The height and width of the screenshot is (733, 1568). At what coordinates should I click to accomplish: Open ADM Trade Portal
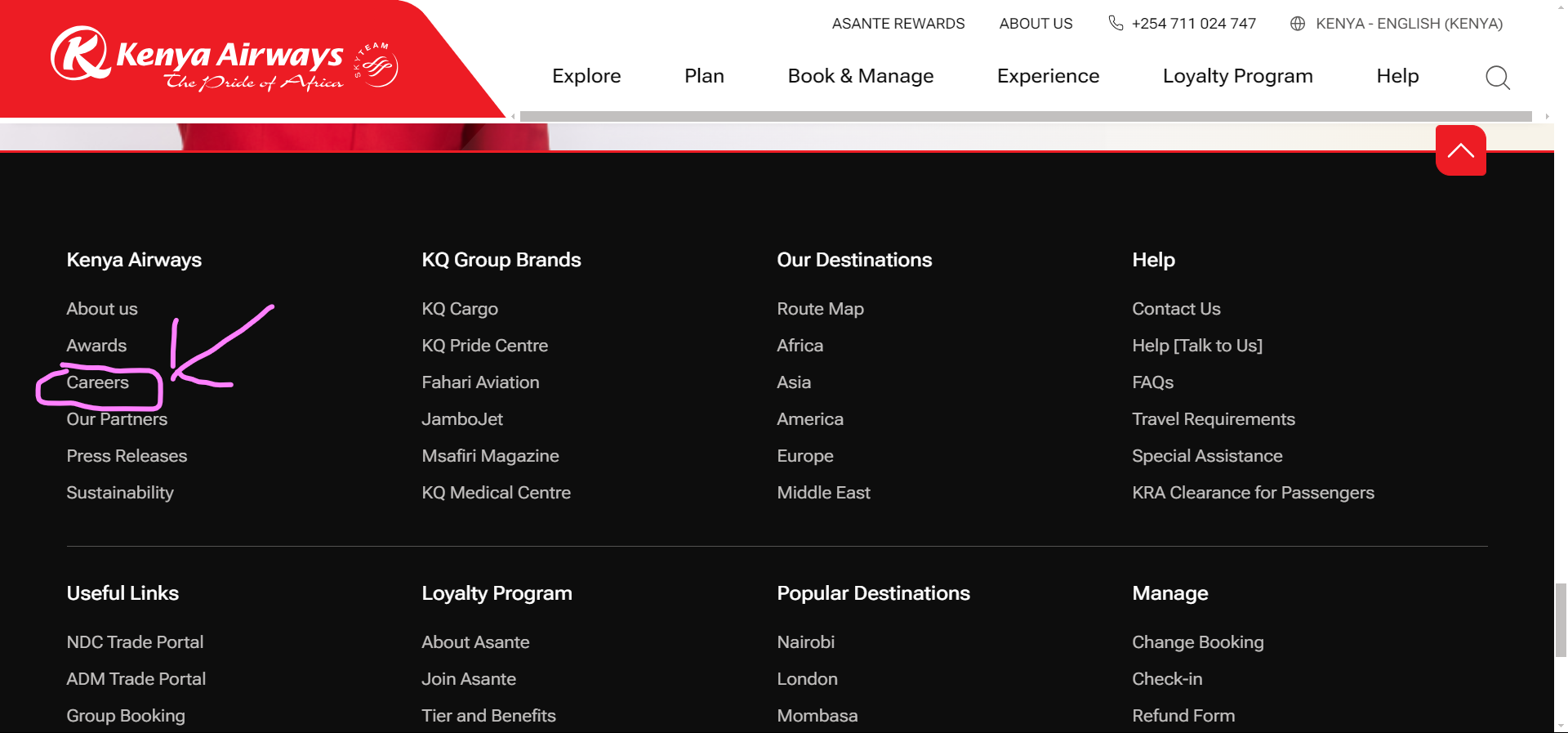click(136, 679)
